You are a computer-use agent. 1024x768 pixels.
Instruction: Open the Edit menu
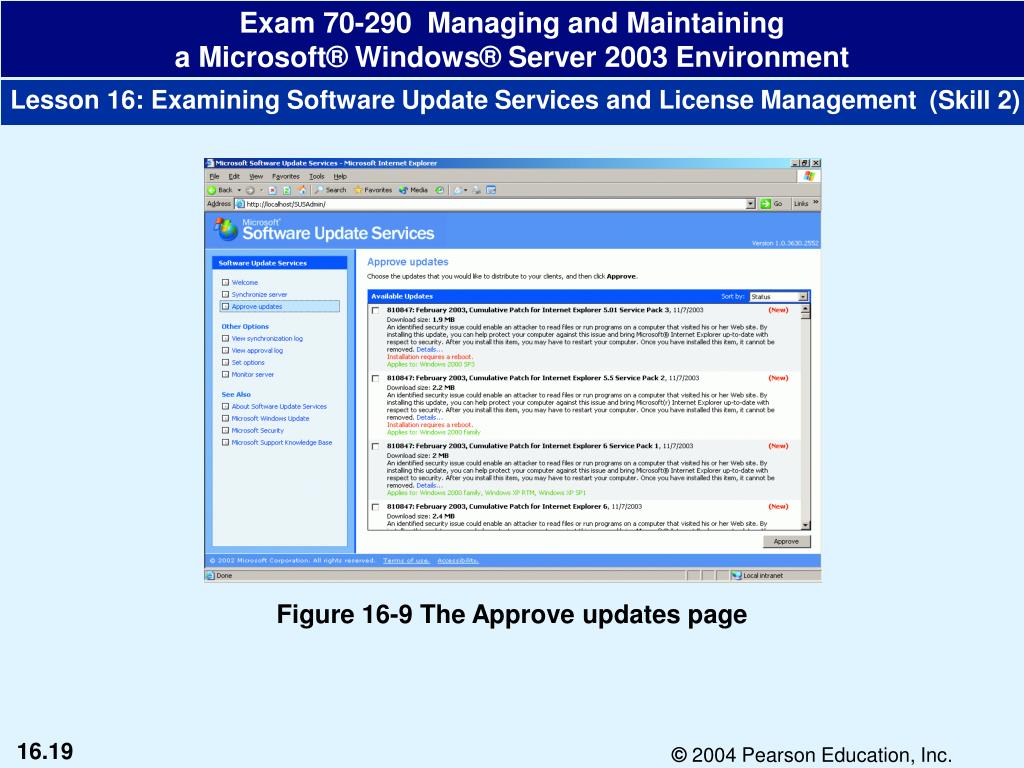tap(234, 176)
